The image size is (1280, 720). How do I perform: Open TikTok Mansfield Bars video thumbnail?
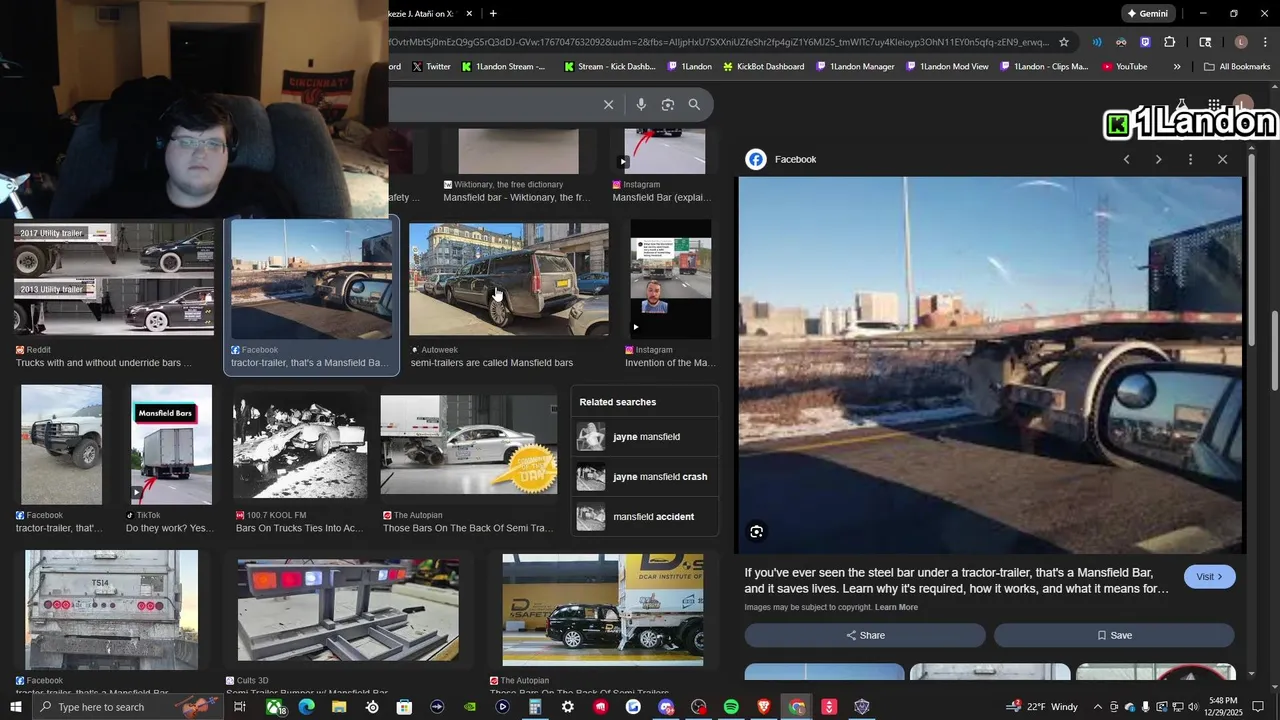171,445
